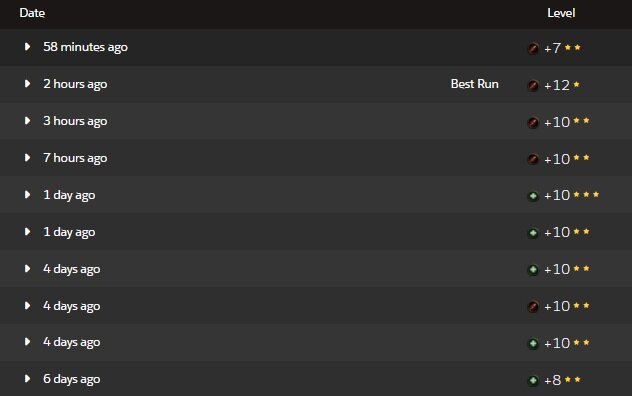The width and height of the screenshot is (632, 396).
Task: Select the damage role icon on the 7 hours ago run
Action: pos(533,159)
